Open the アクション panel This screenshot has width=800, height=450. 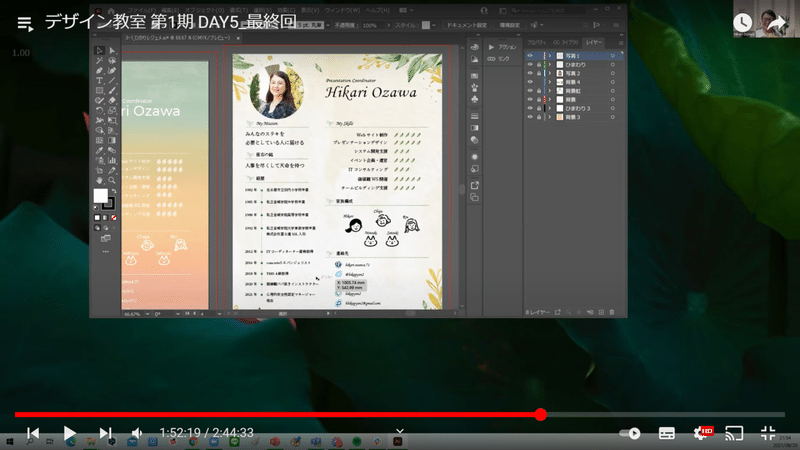[x=503, y=47]
